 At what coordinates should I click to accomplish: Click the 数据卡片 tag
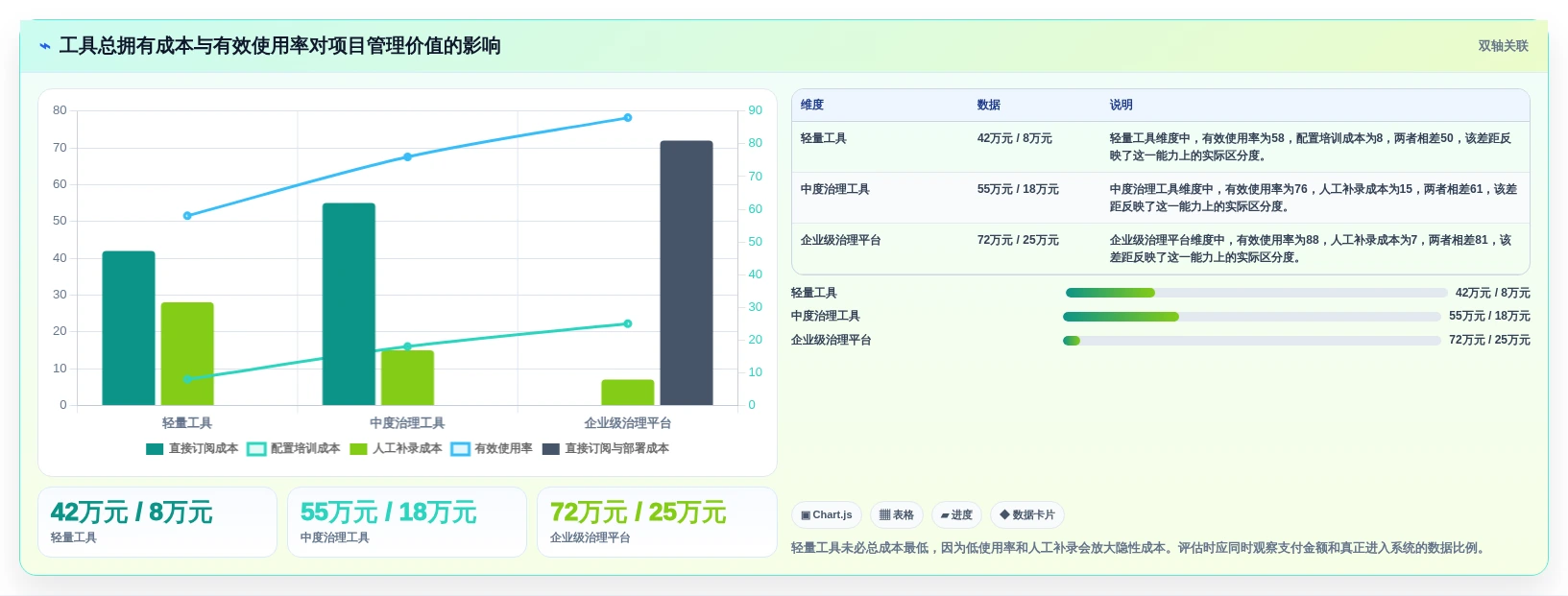coord(1027,515)
